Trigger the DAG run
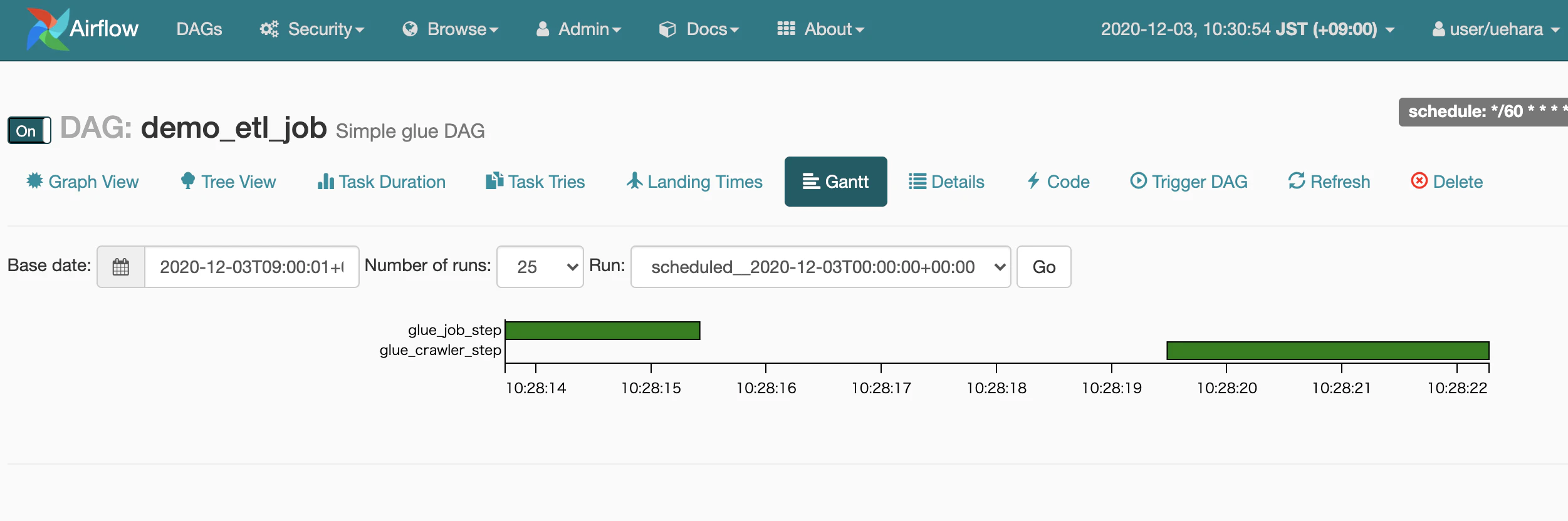 click(1189, 182)
